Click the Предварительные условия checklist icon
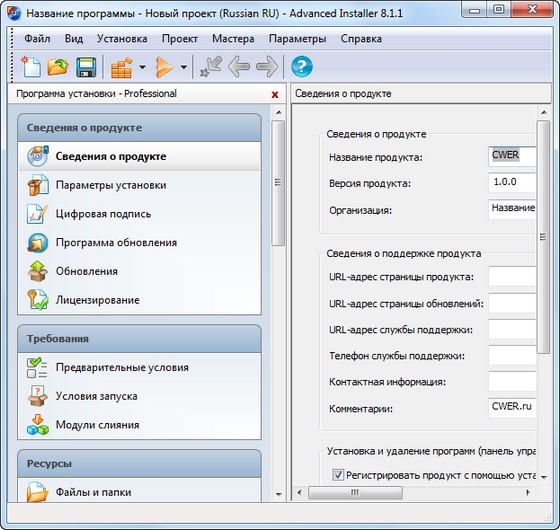 coord(37,367)
